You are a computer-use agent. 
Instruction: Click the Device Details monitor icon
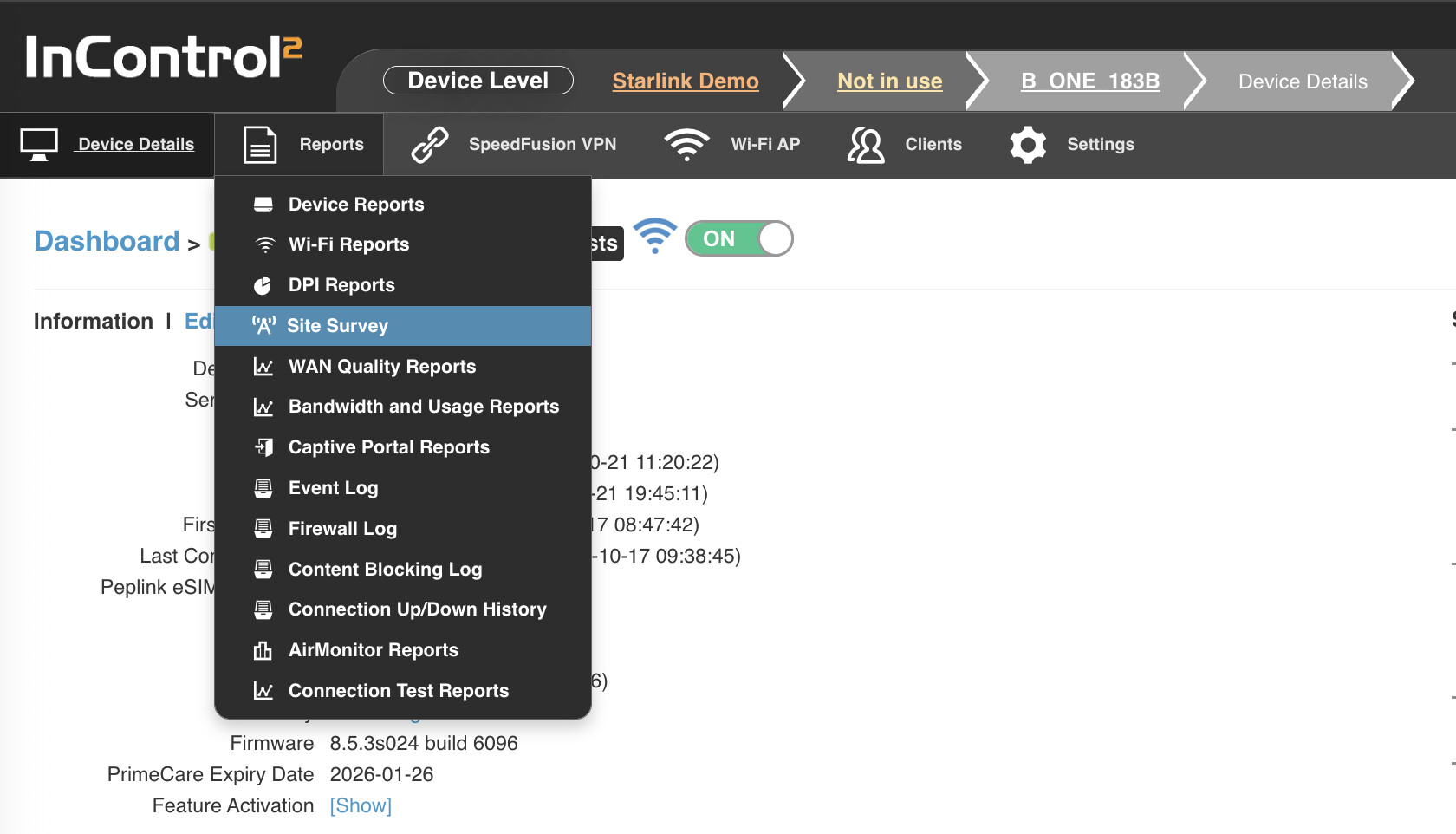(39, 145)
